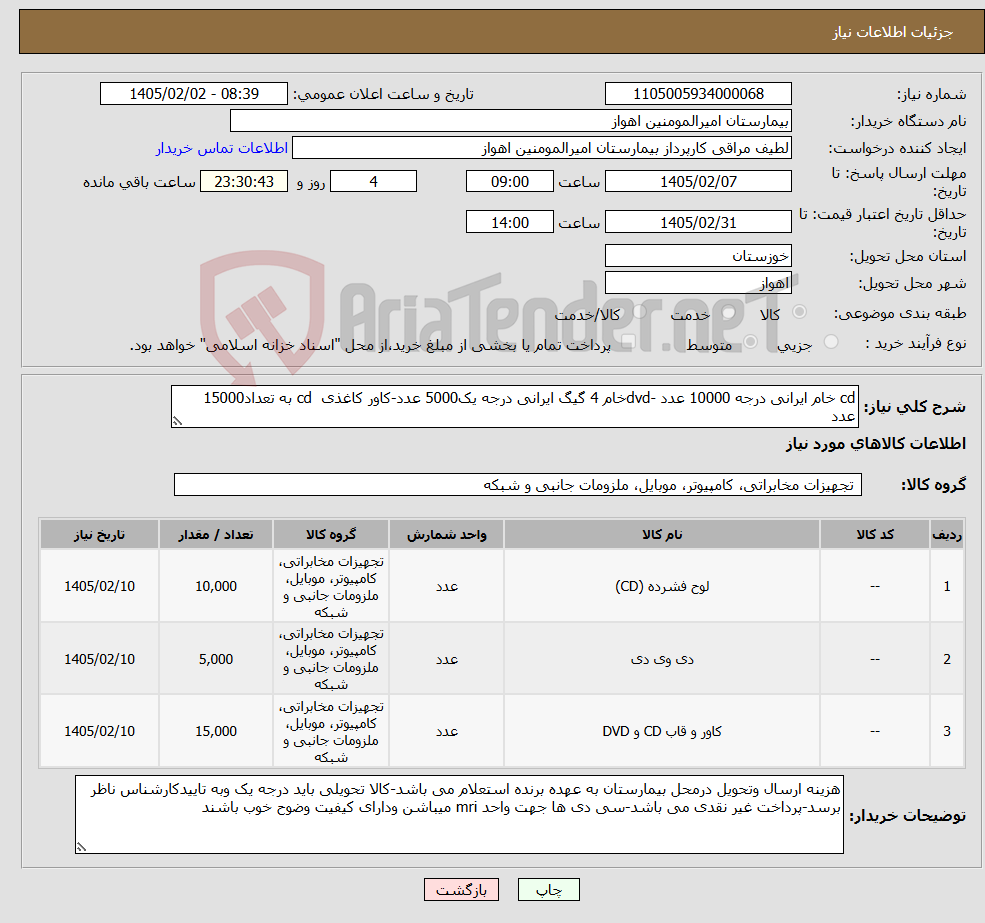Click the row number 2 cell

(x=947, y=659)
